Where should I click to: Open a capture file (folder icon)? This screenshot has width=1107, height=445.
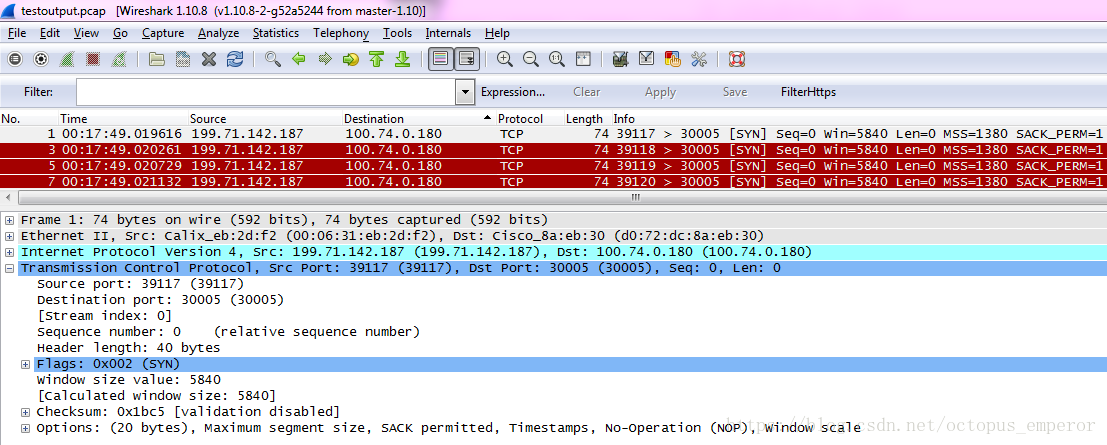tap(157, 60)
